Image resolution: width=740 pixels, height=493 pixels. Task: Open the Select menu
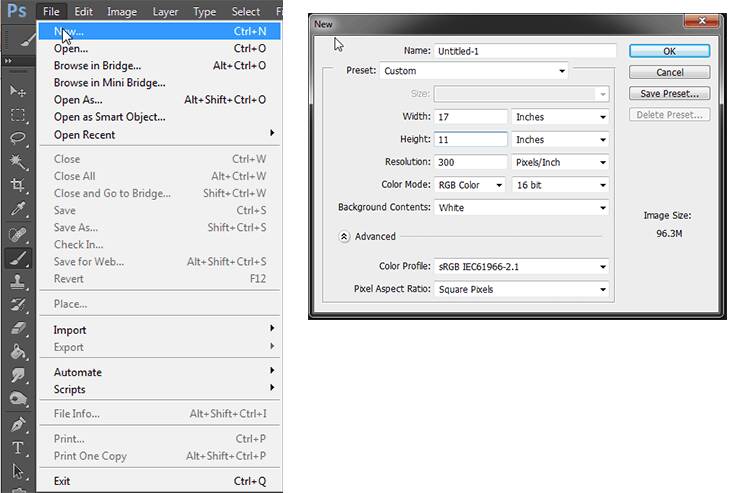coord(245,11)
